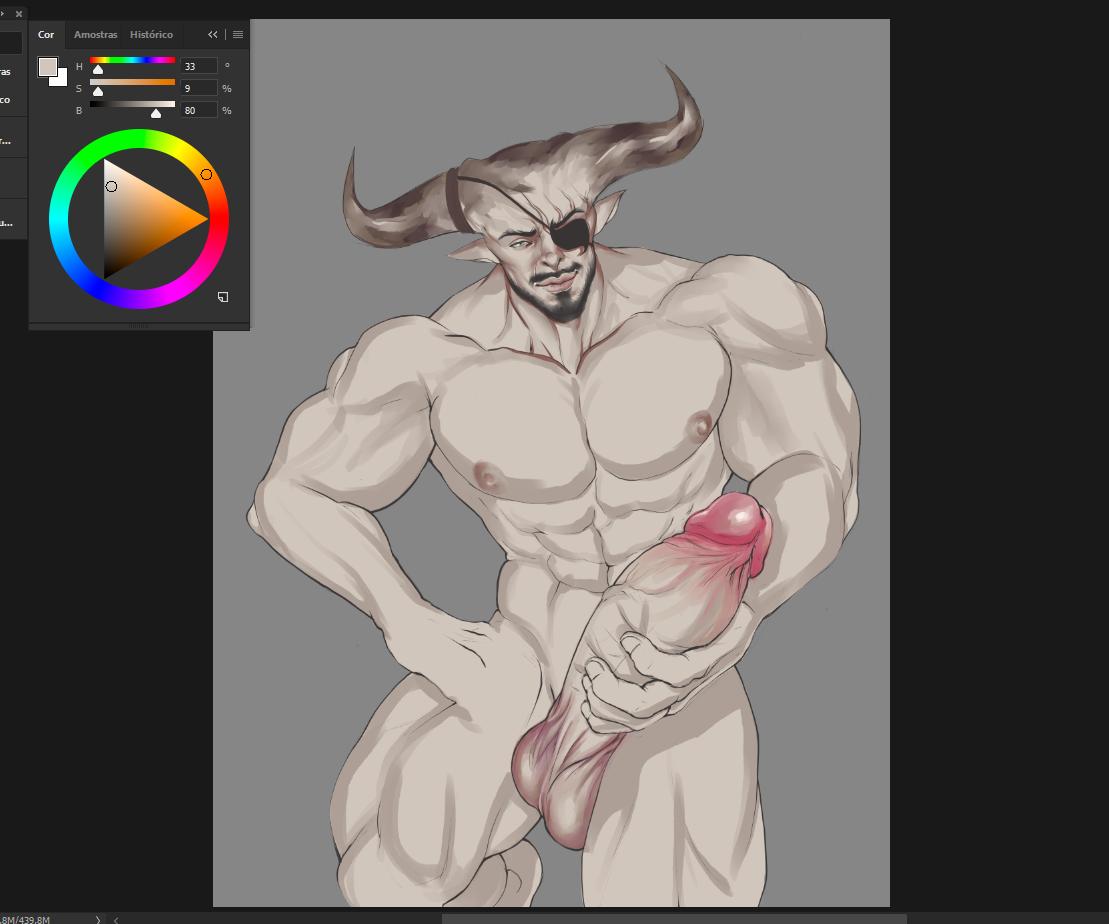Click the resize icon below the color wheel
The width and height of the screenshot is (1109, 924).
(x=223, y=297)
